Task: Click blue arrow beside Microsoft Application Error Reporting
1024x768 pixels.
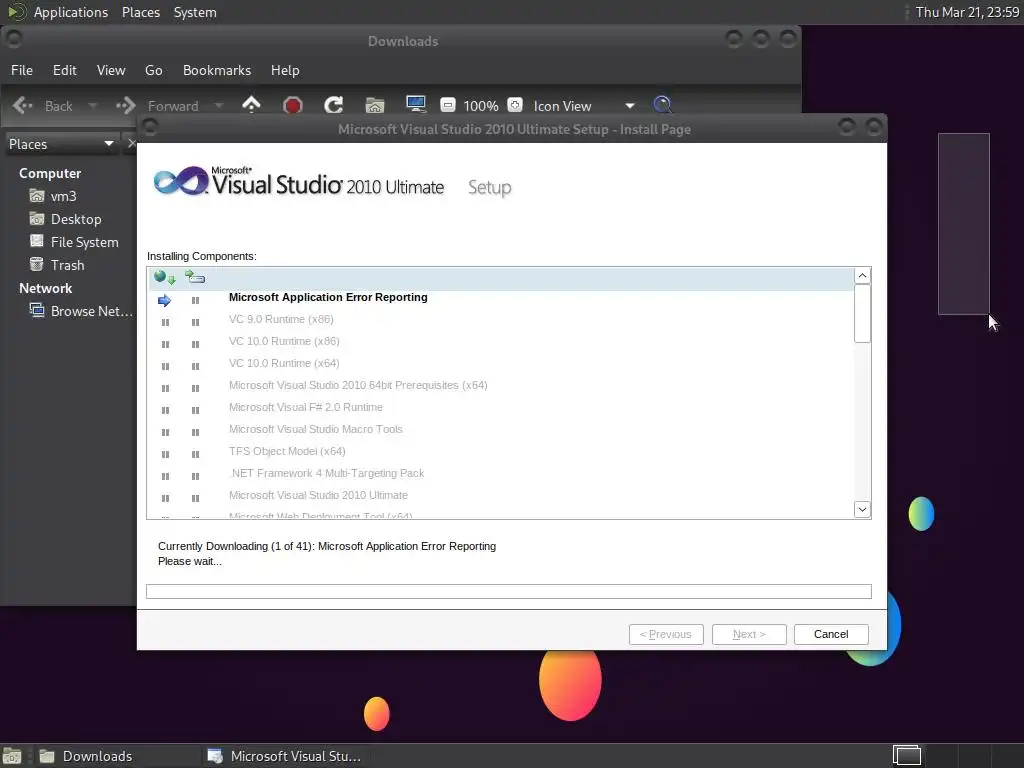Action: click(165, 300)
